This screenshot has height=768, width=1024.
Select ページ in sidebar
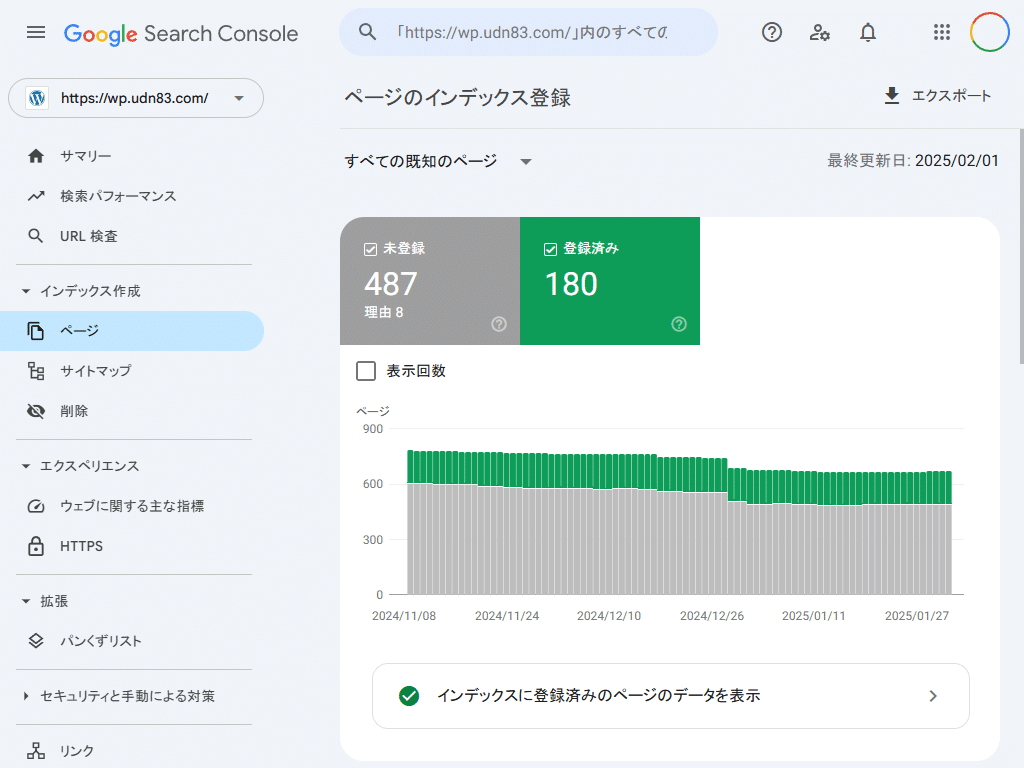(x=132, y=331)
